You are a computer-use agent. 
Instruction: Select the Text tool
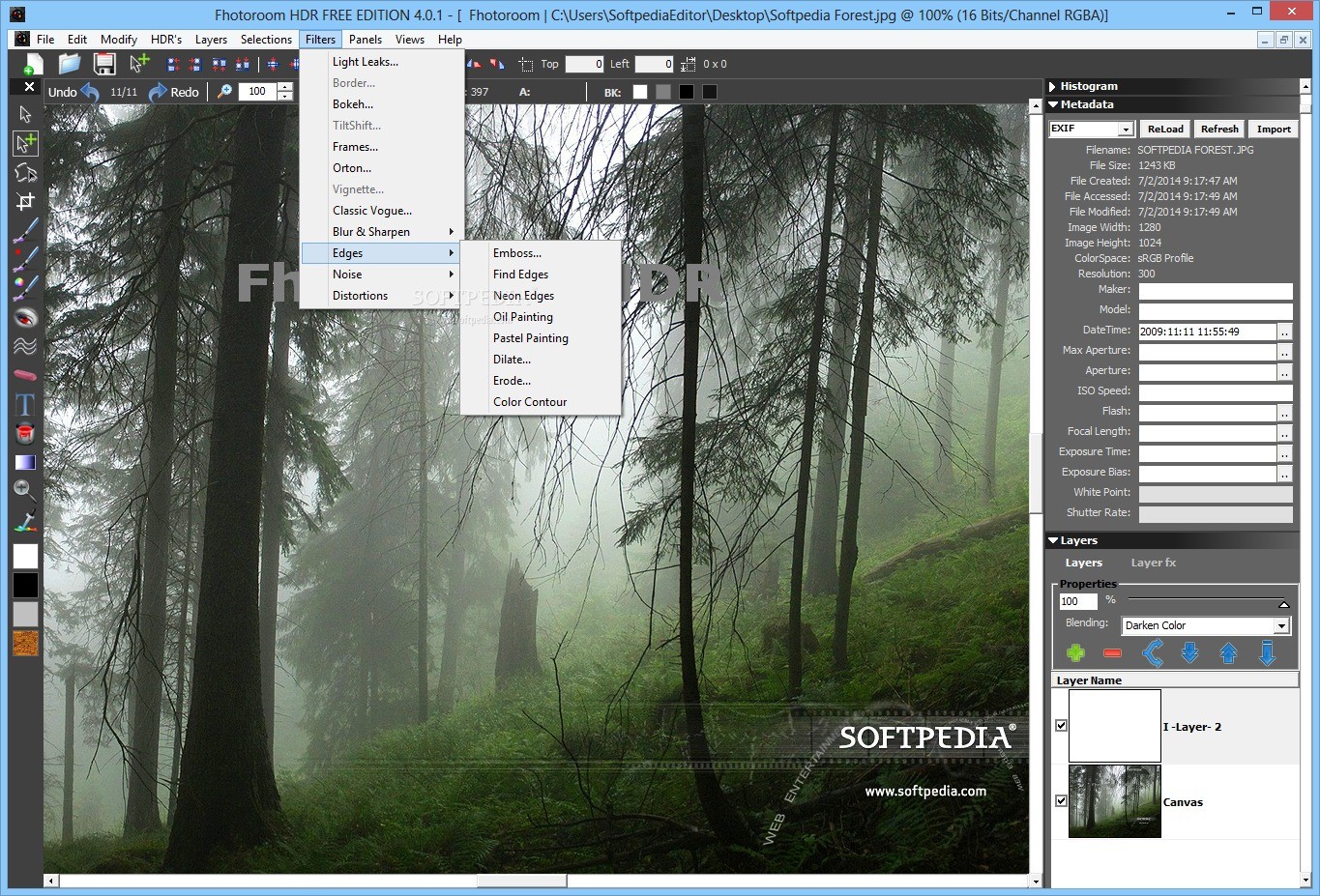tap(25, 404)
